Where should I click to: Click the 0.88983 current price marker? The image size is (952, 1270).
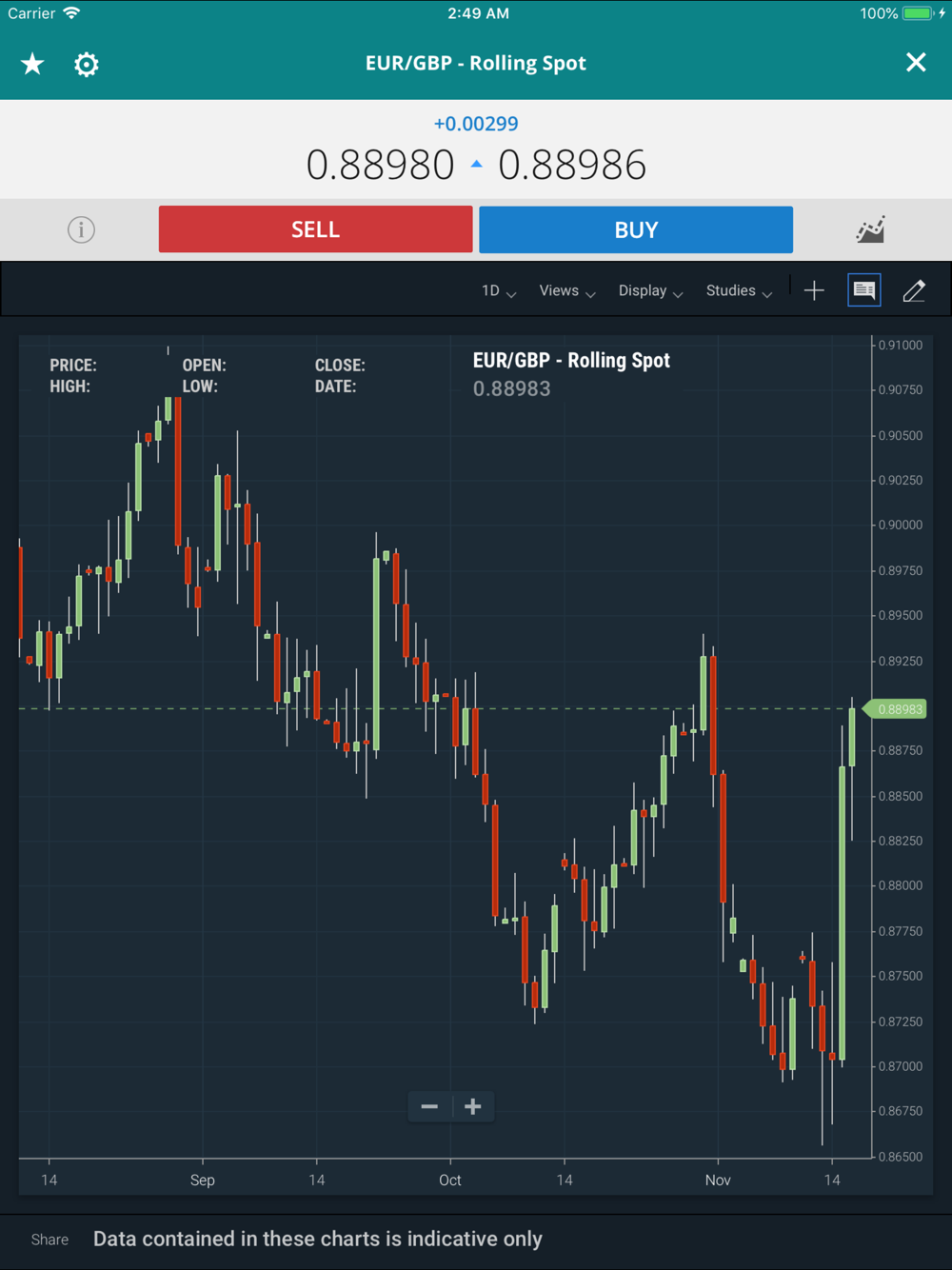pos(898,709)
